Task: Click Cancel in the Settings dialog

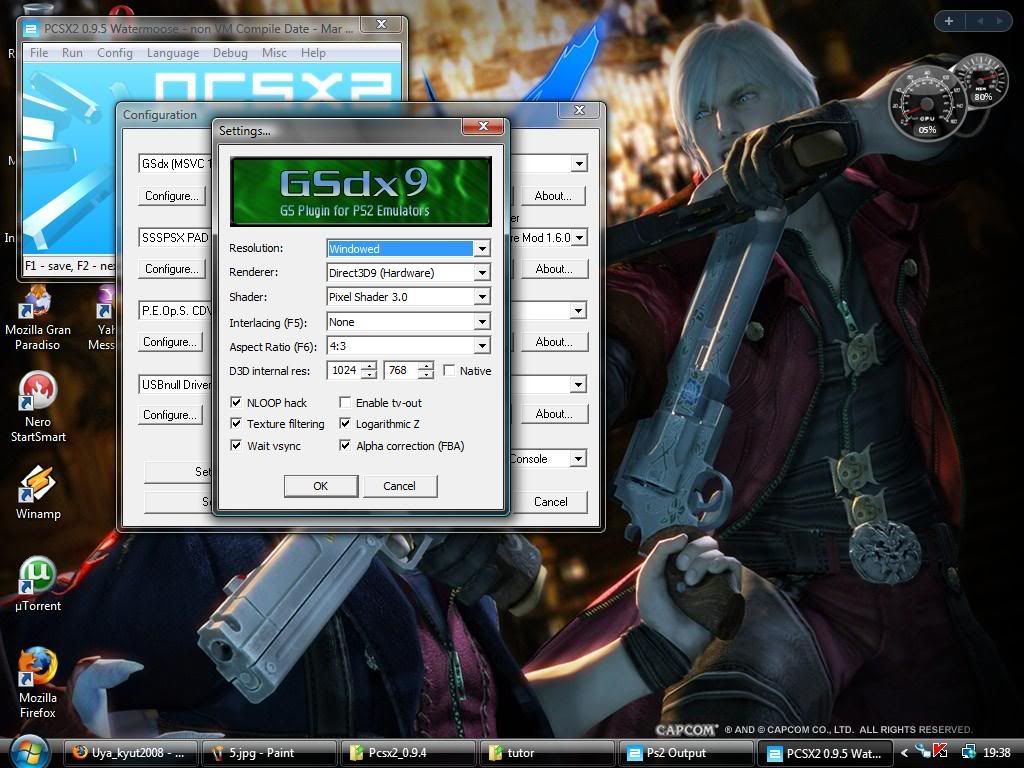Action: click(400, 486)
